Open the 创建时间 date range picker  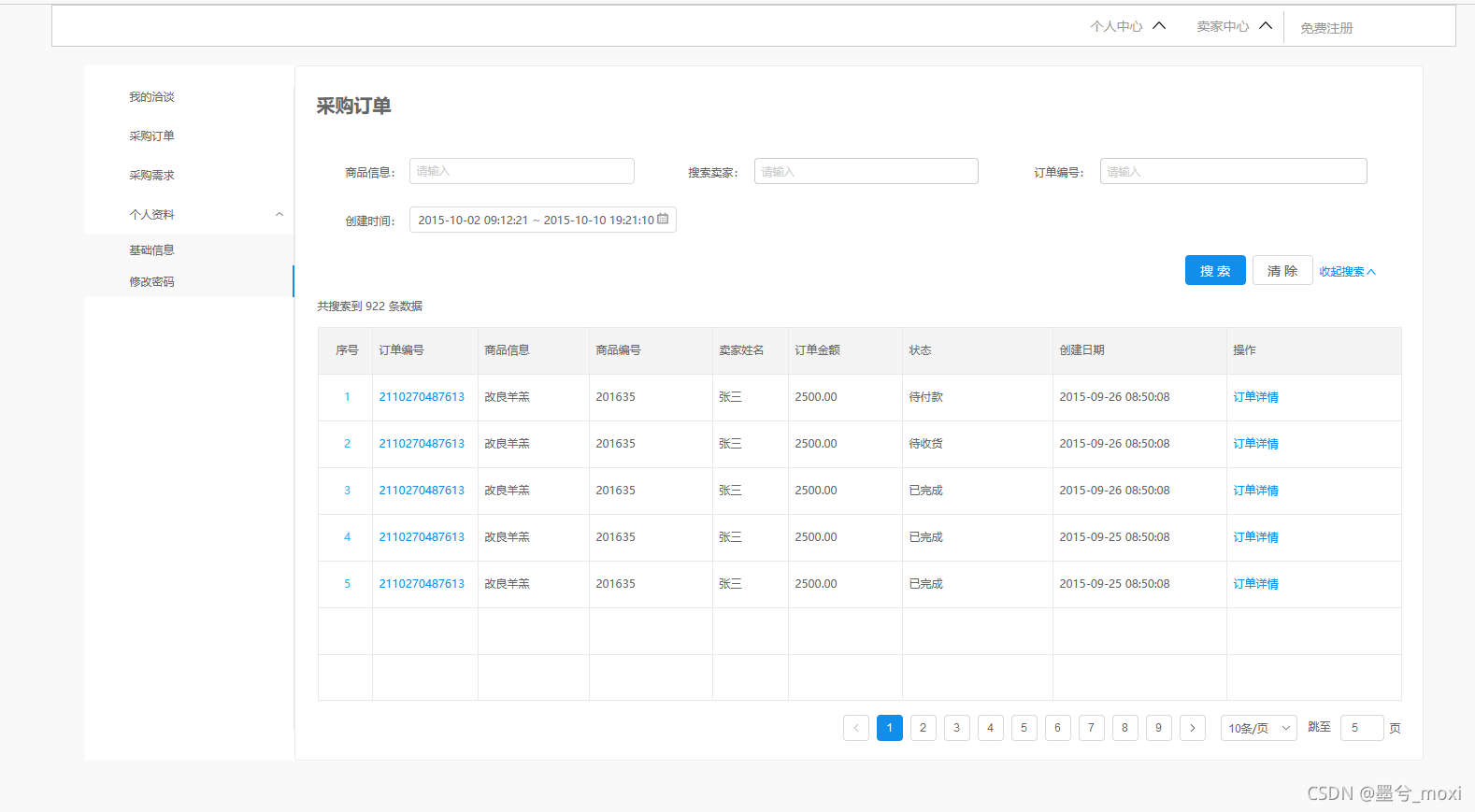(x=542, y=220)
